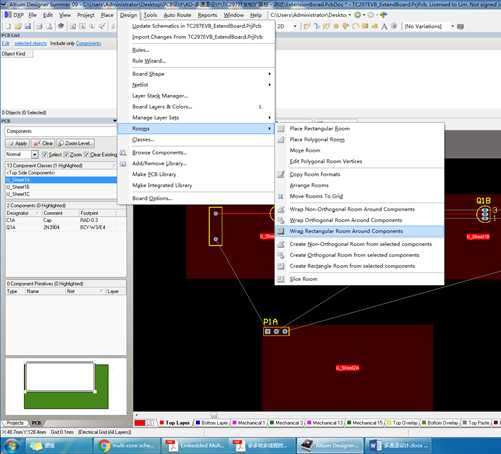Open the Tools menu
This screenshot has width=501, height=454.
coord(150,15)
